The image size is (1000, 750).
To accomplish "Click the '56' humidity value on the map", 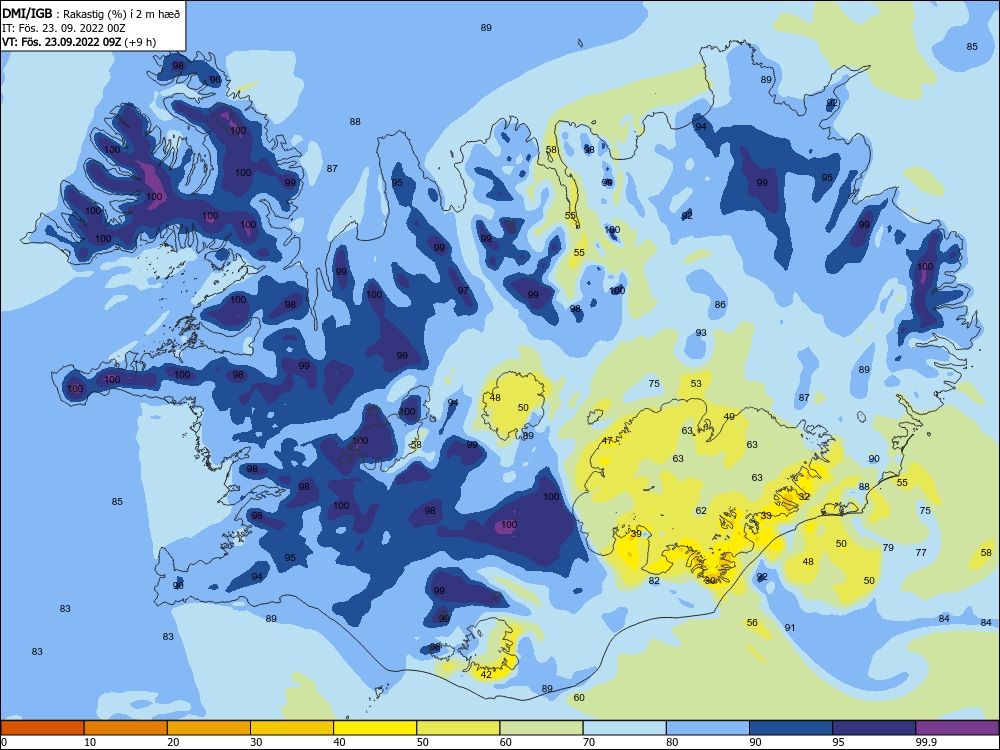I will (752, 622).
